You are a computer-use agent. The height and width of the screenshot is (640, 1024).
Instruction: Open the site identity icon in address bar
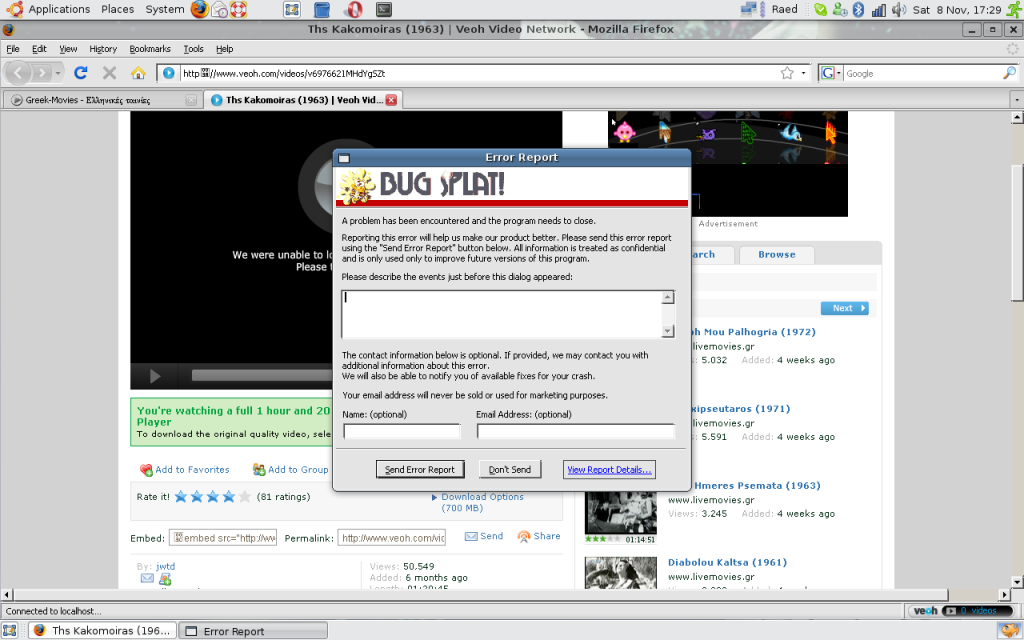[168, 73]
